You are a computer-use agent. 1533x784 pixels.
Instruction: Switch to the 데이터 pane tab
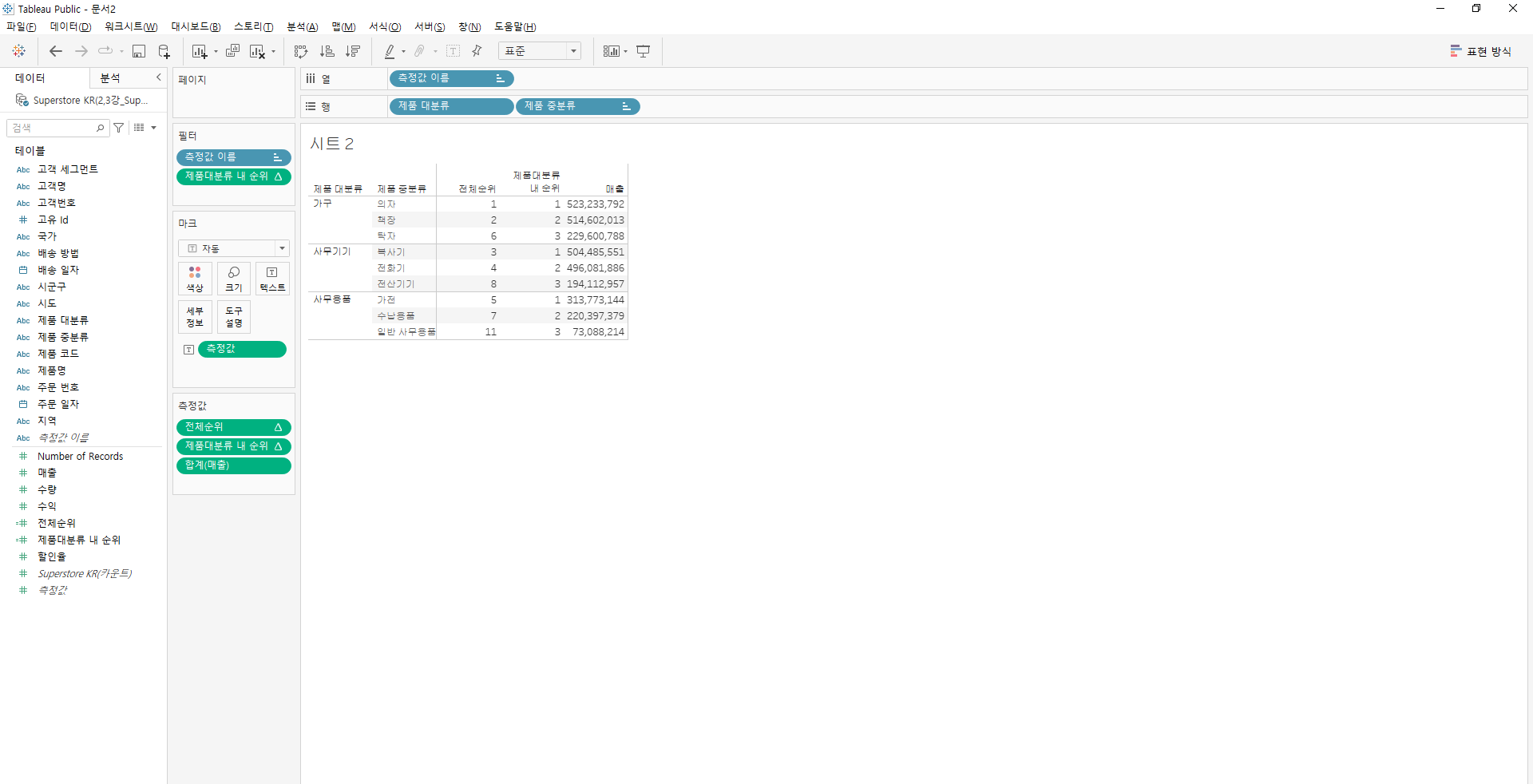(30, 77)
